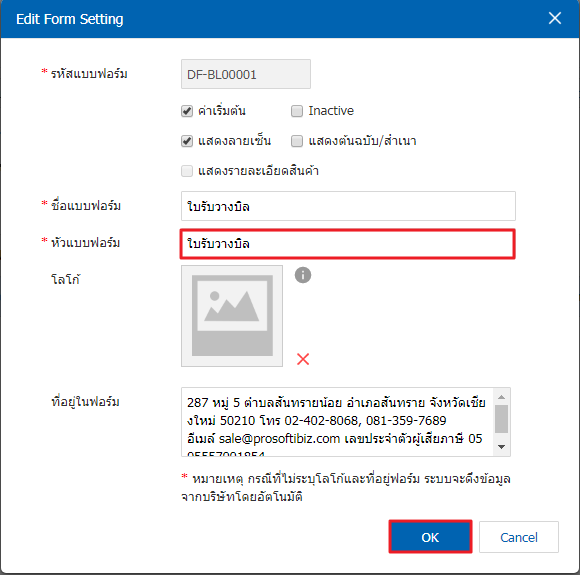Uncheck the แสดงลายเซ็น checkbox
The image size is (580, 575).
(187, 141)
